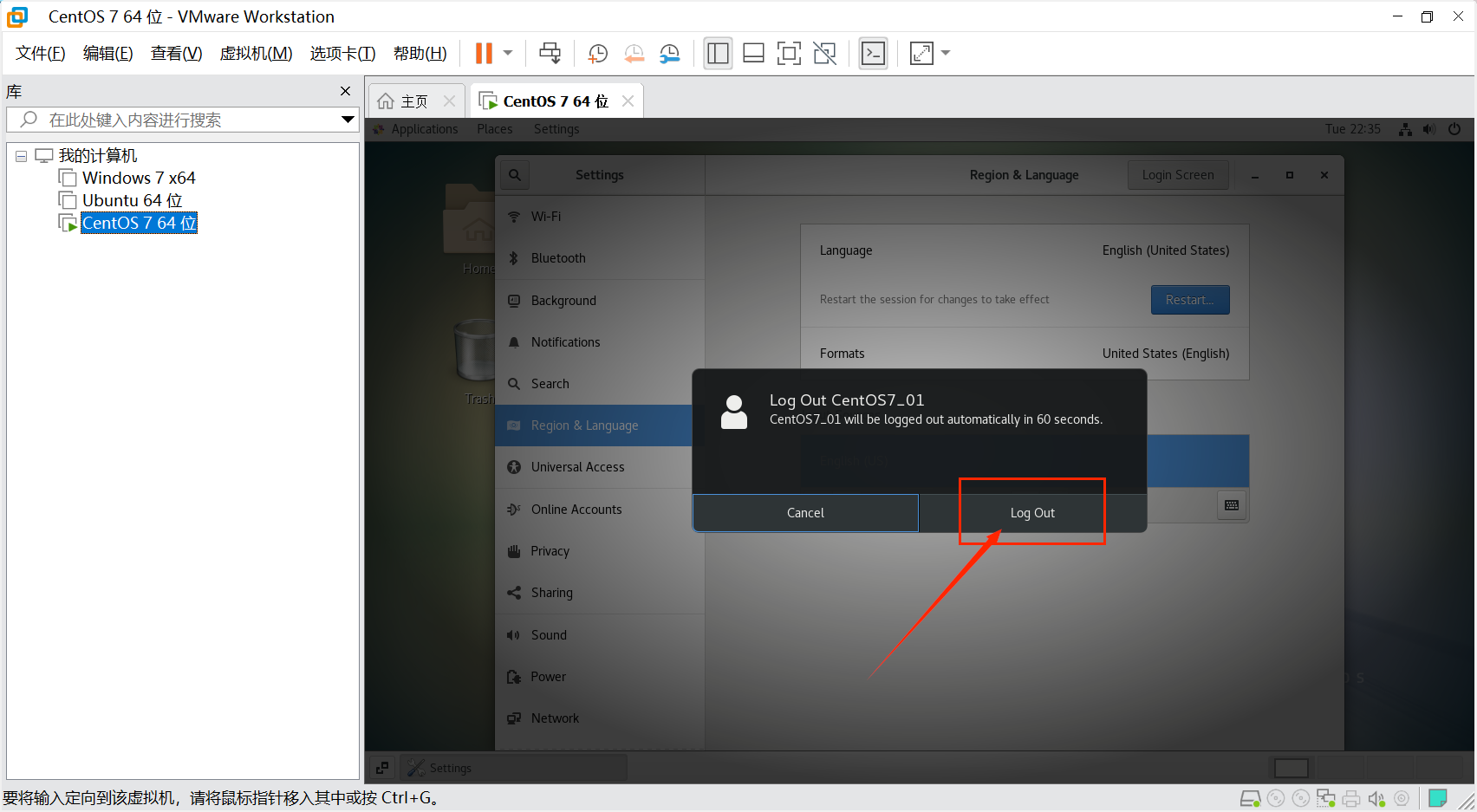
Task: Click Send Ctrl+Alt+Del toolbar icon
Action: pyautogui.click(x=550, y=54)
